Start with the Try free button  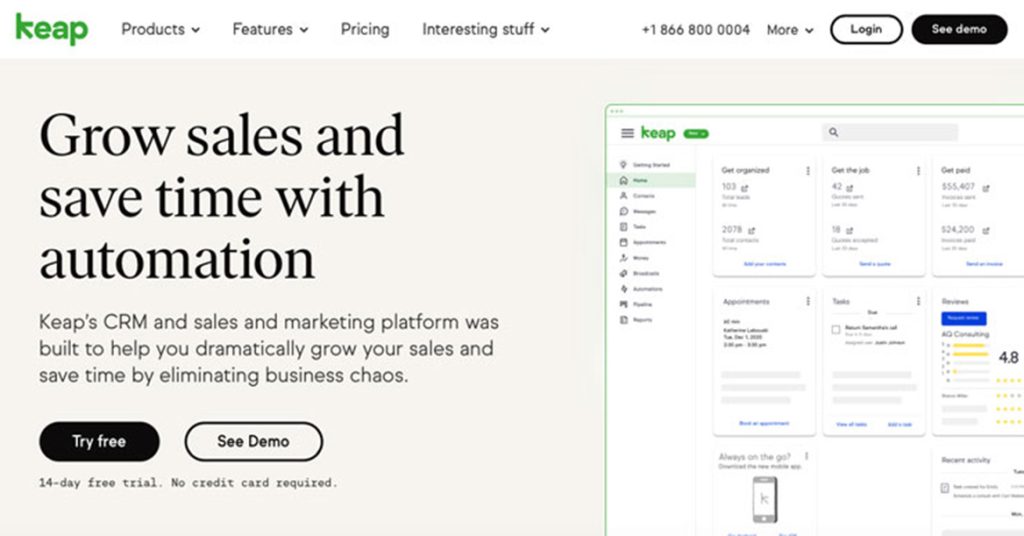point(99,441)
